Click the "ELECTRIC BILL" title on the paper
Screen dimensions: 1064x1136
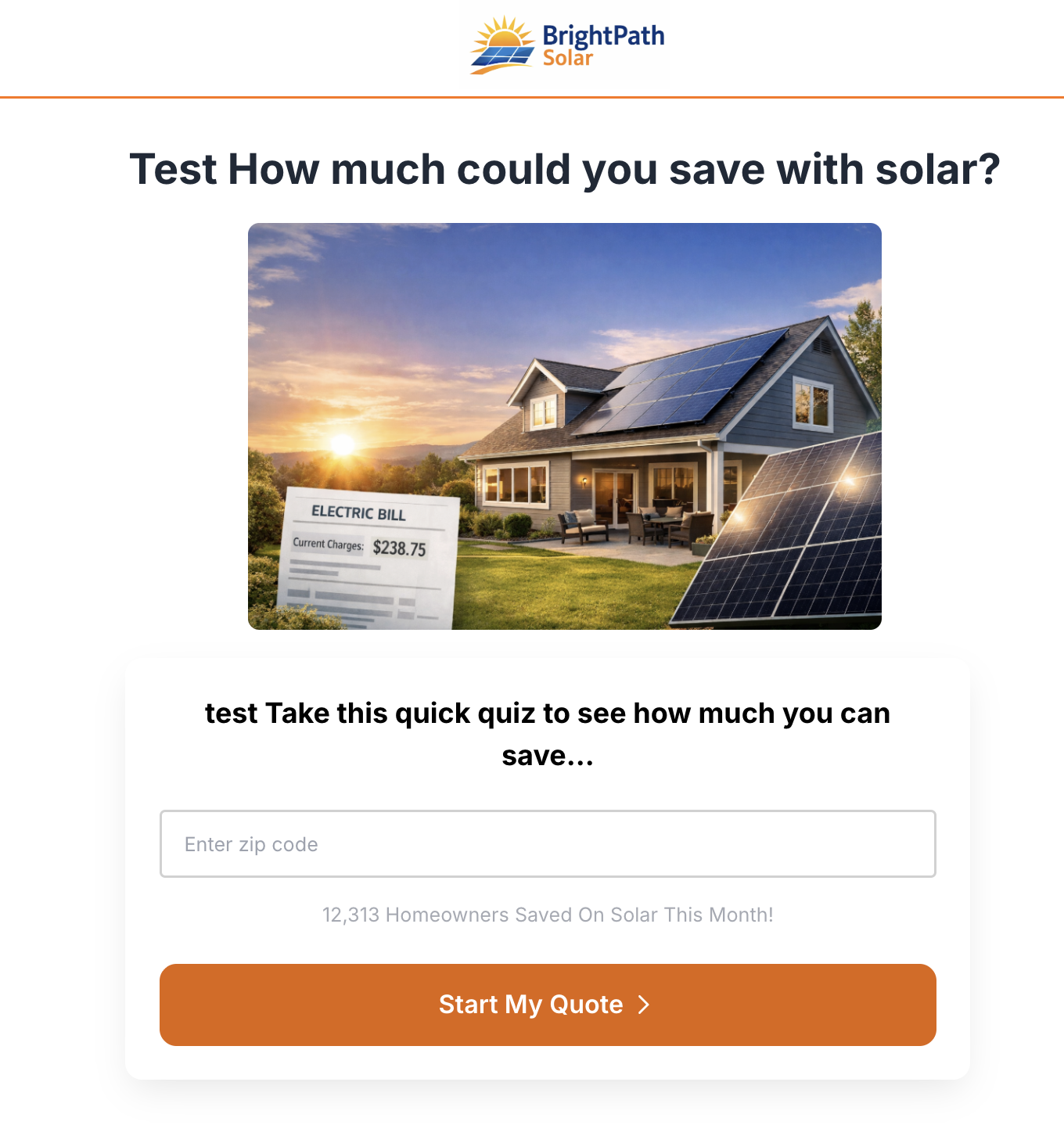pos(358,513)
